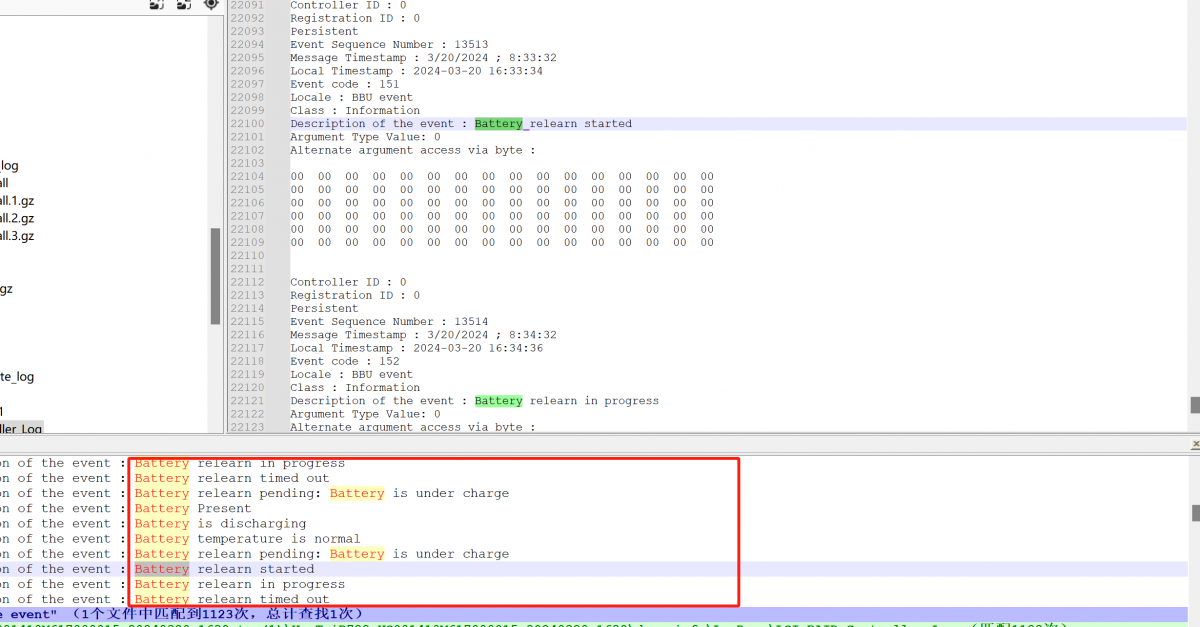
Task: Click the file panel vertical scrollbar thumb
Action: (215, 275)
